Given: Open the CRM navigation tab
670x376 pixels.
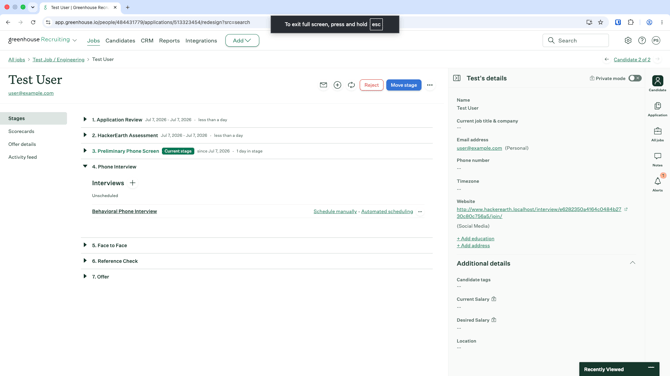Looking at the screenshot, I should 147,41.
